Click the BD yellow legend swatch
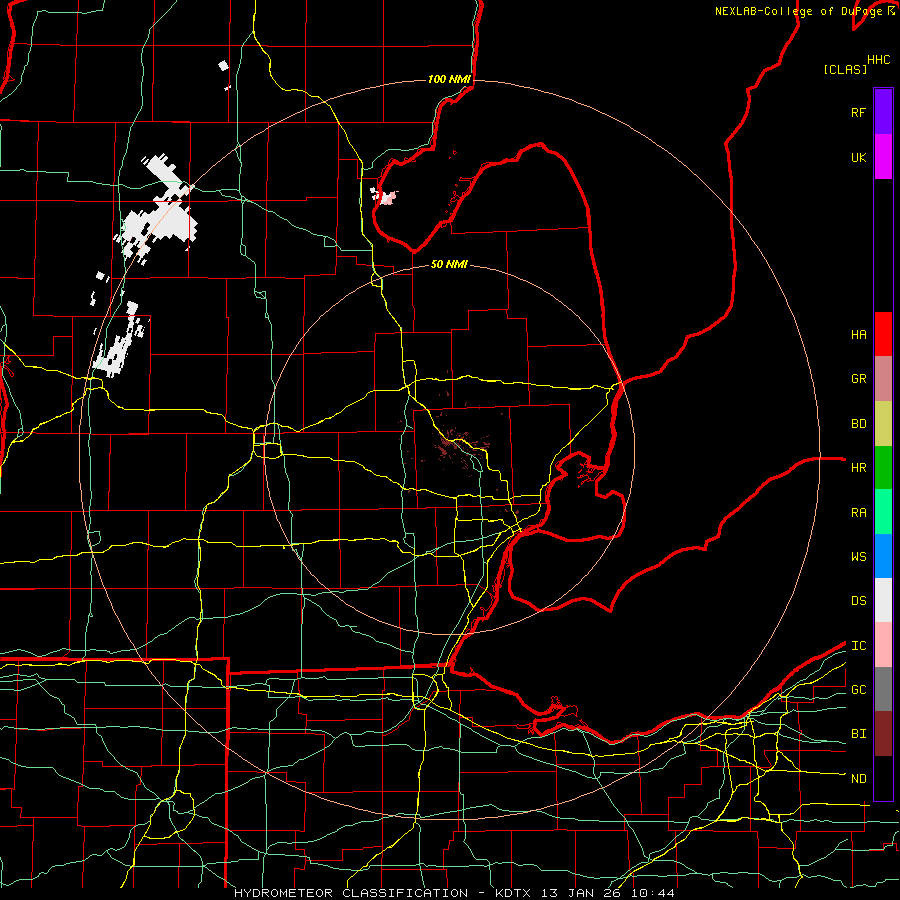 pyautogui.click(x=883, y=424)
